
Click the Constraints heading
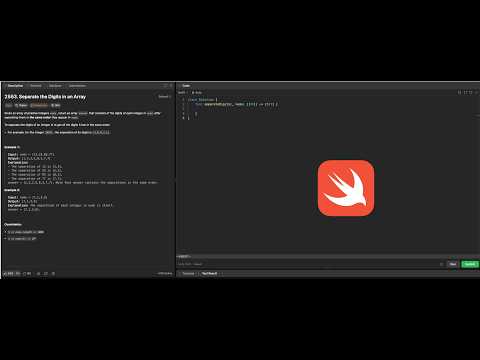tap(13, 224)
